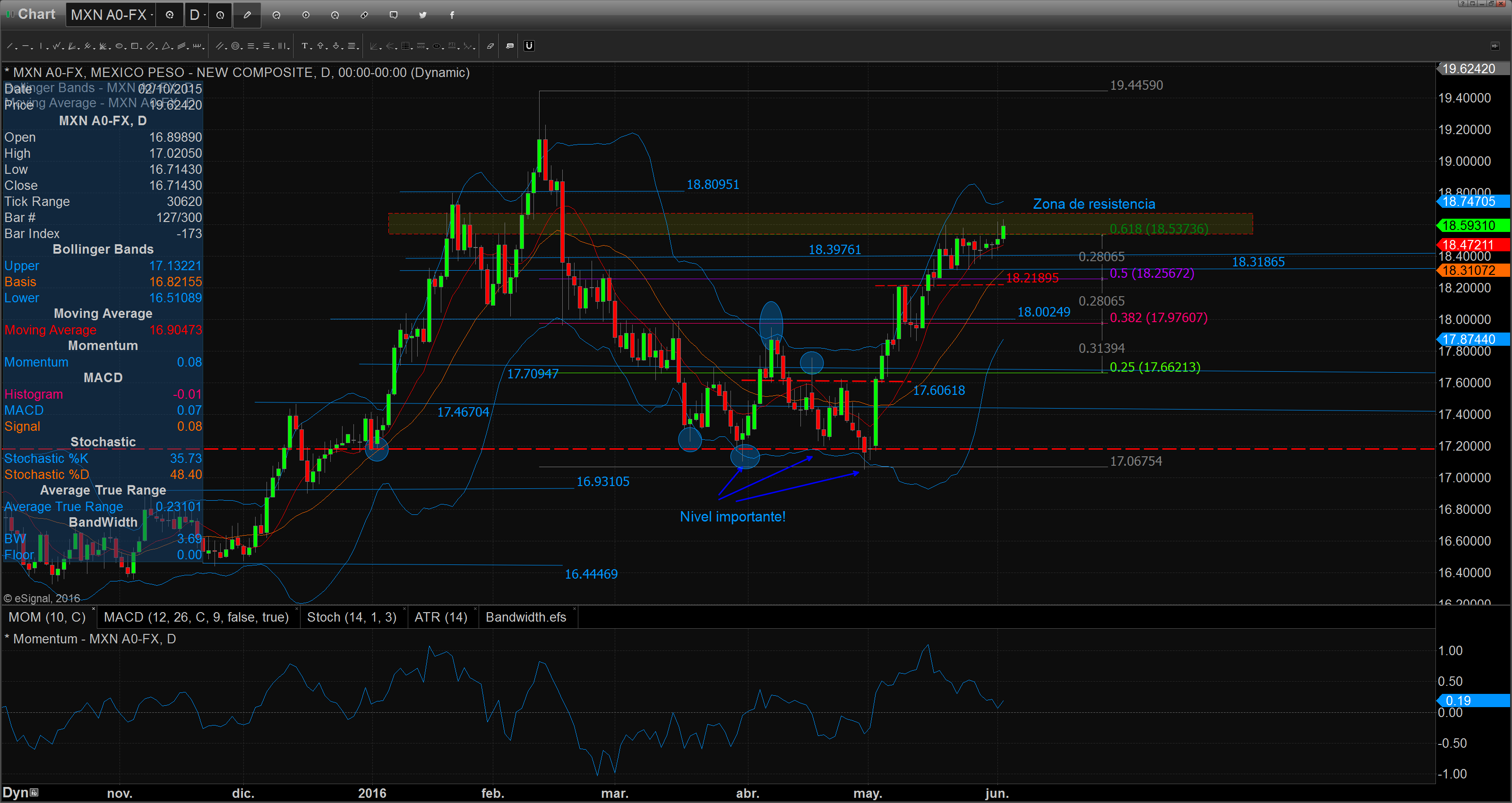Screen dimensions: 1512x803
Task: Click the 'Nivel importante!' annotation text
Action: [x=732, y=517]
